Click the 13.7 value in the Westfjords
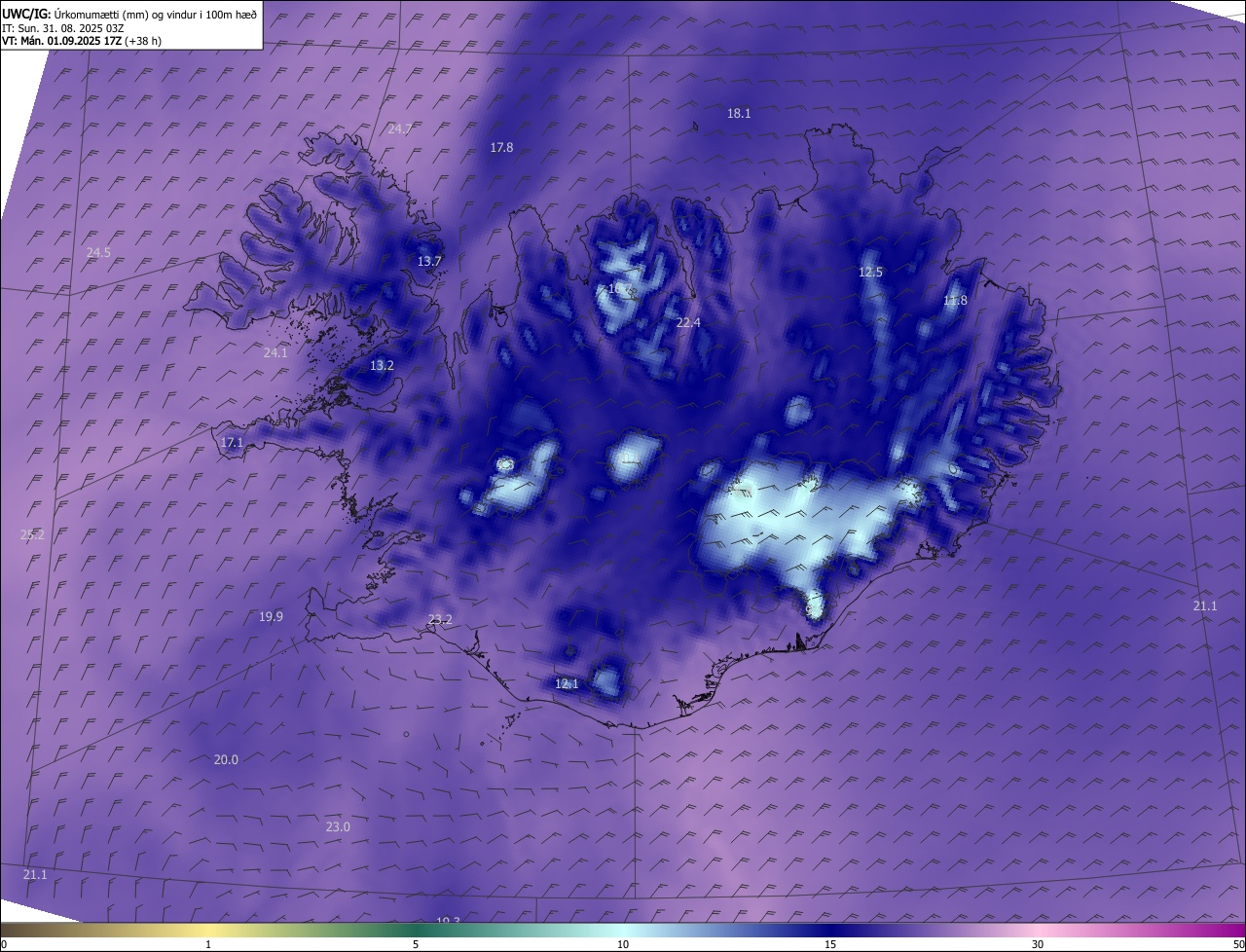This screenshot has height=952, width=1246. point(429,261)
